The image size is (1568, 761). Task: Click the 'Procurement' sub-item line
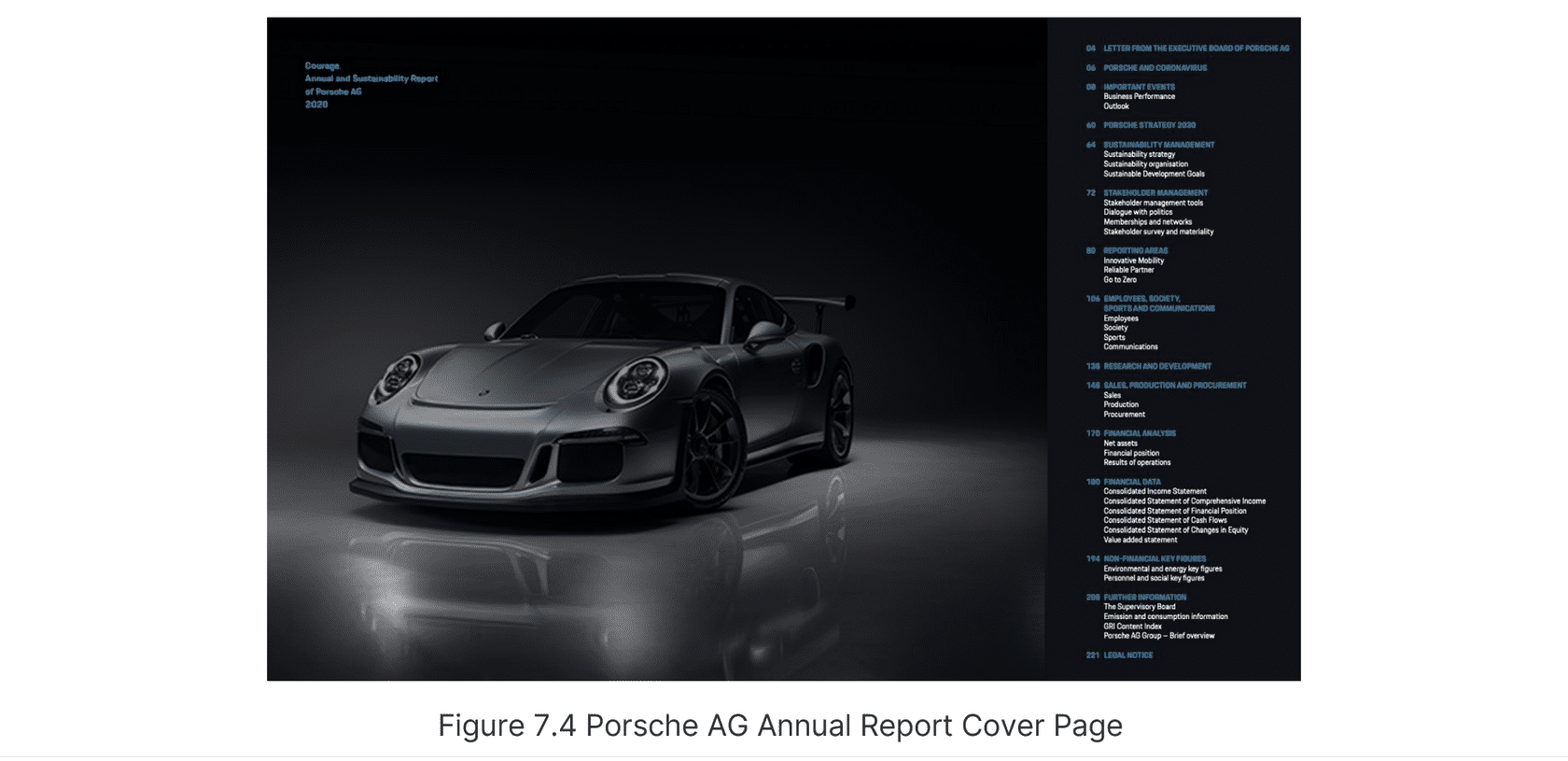click(x=1125, y=415)
